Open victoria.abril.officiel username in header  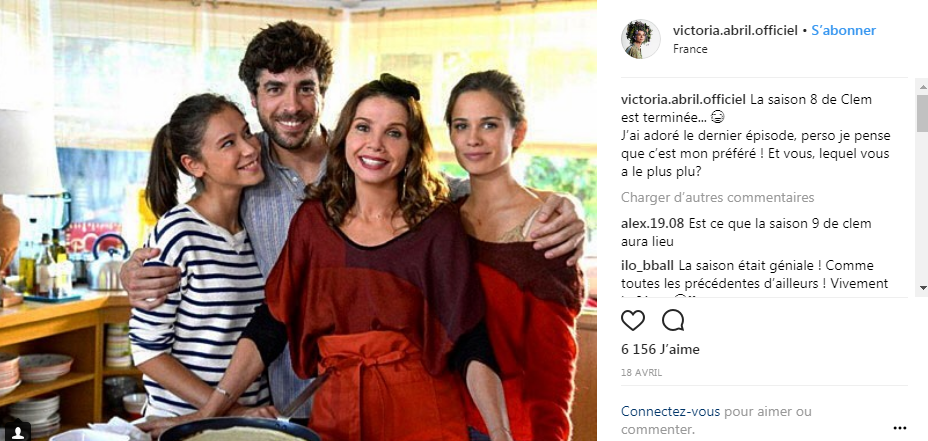[735, 31]
